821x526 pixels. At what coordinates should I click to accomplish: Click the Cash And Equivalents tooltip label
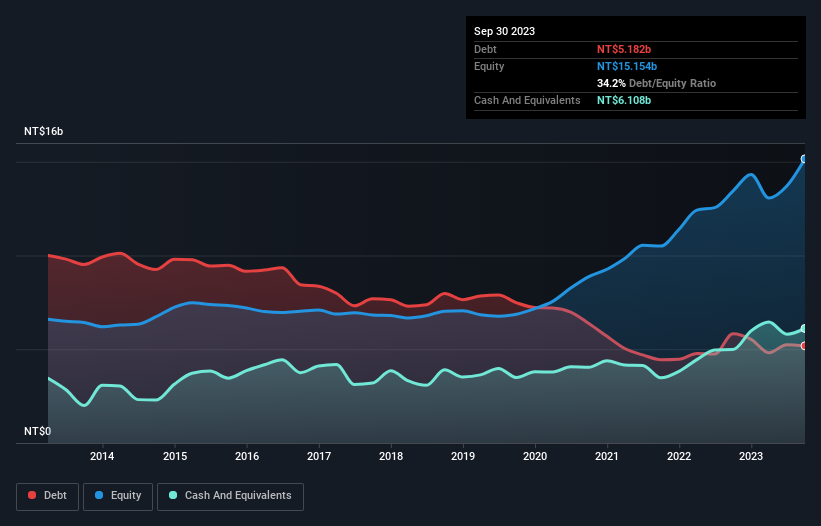527,100
